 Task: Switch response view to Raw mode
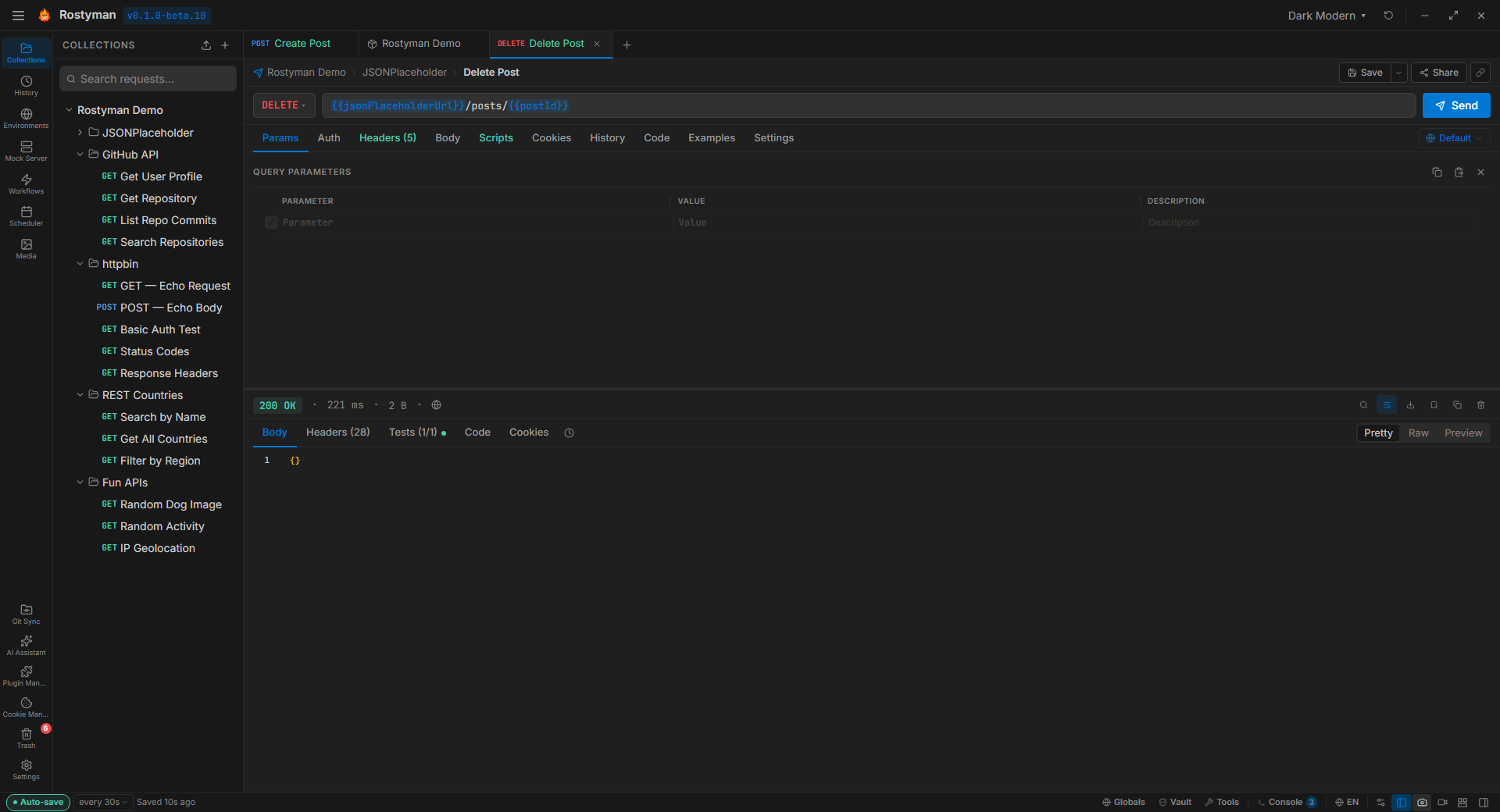(1418, 433)
